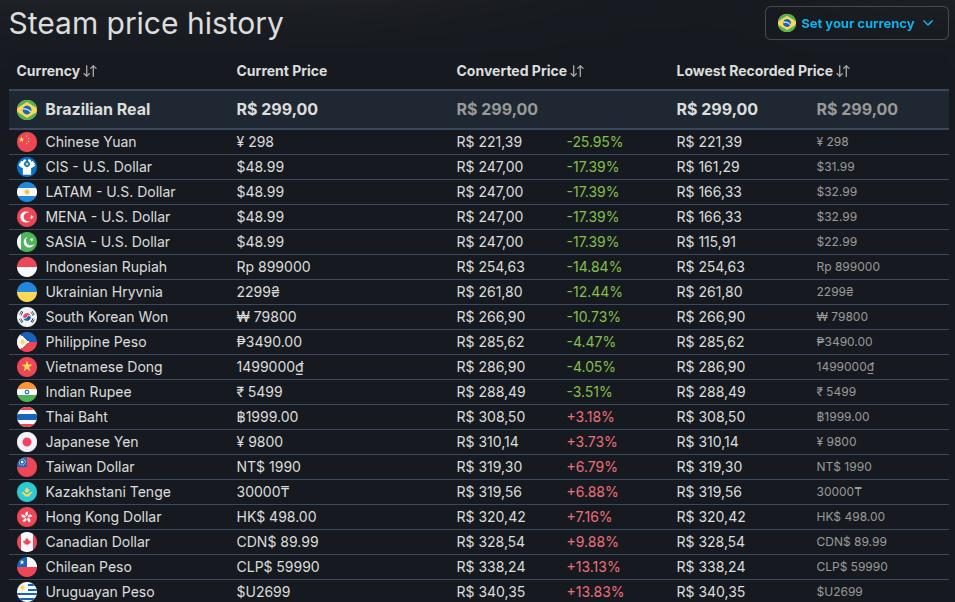Screen dimensions: 955x602
Task: Click the Indian Rupee flag icon
Action: tap(27, 392)
